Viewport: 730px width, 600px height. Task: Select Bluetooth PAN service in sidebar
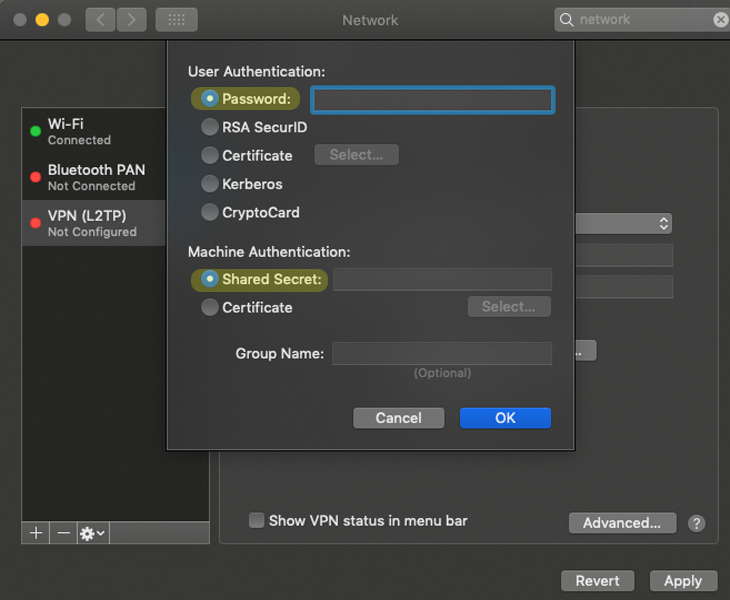tap(94, 177)
